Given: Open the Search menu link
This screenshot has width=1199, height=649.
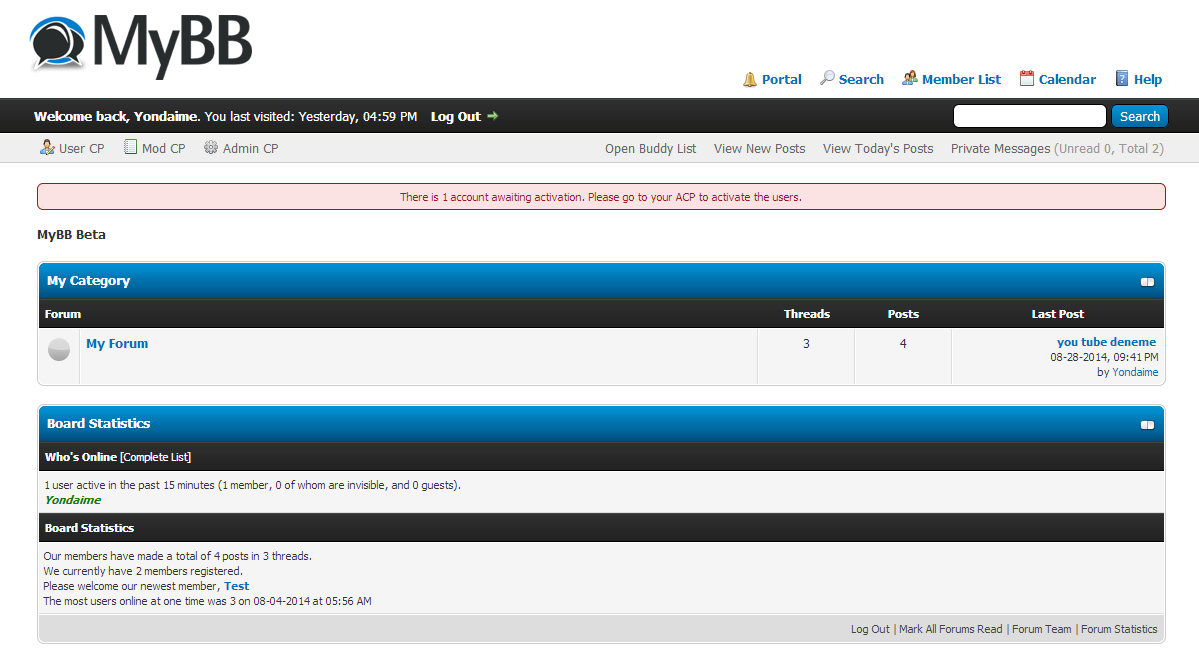Looking at the screenshot, I should [x=861, y=80].
